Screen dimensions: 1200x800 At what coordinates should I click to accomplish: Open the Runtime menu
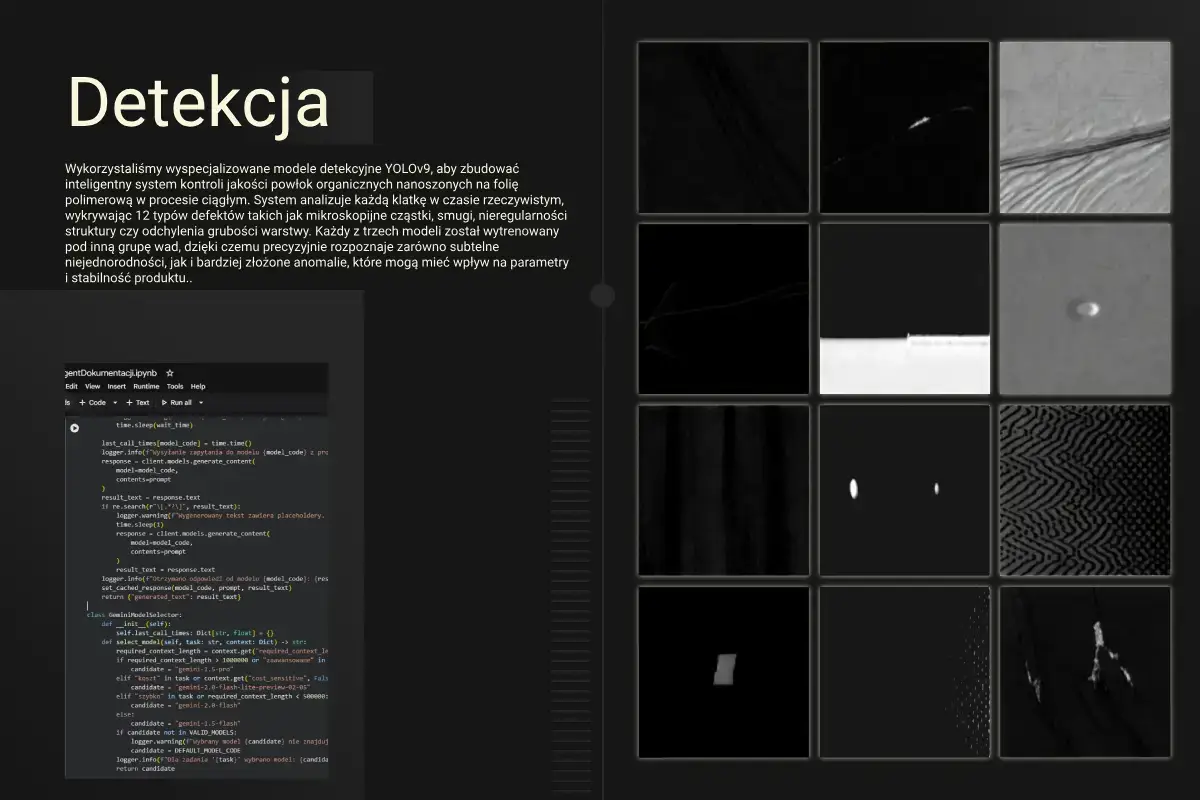click(x=146, y=386)
